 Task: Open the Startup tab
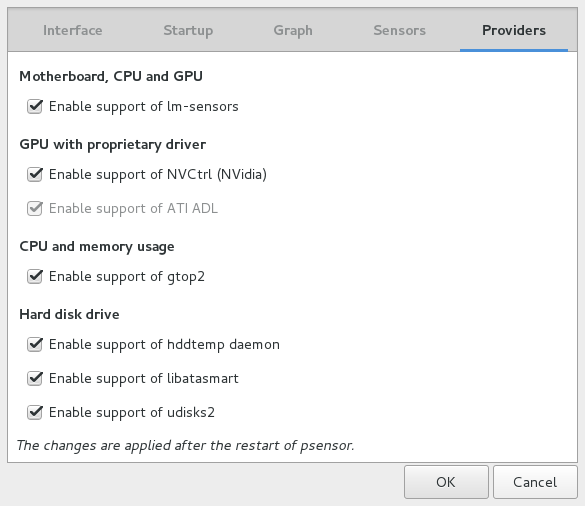(188, 30)
